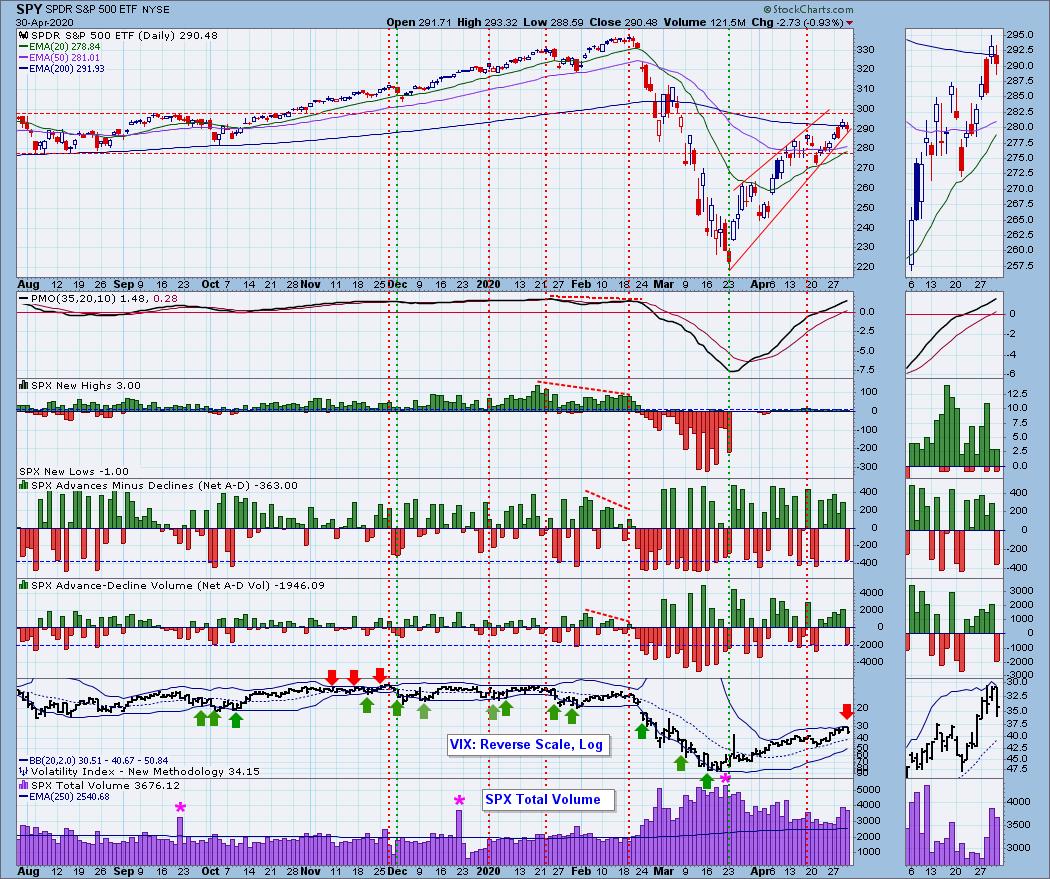This screenshot has width=1050, height=879.
Task: Click the 5000 label on the volume axis
Action: (869, 789)
